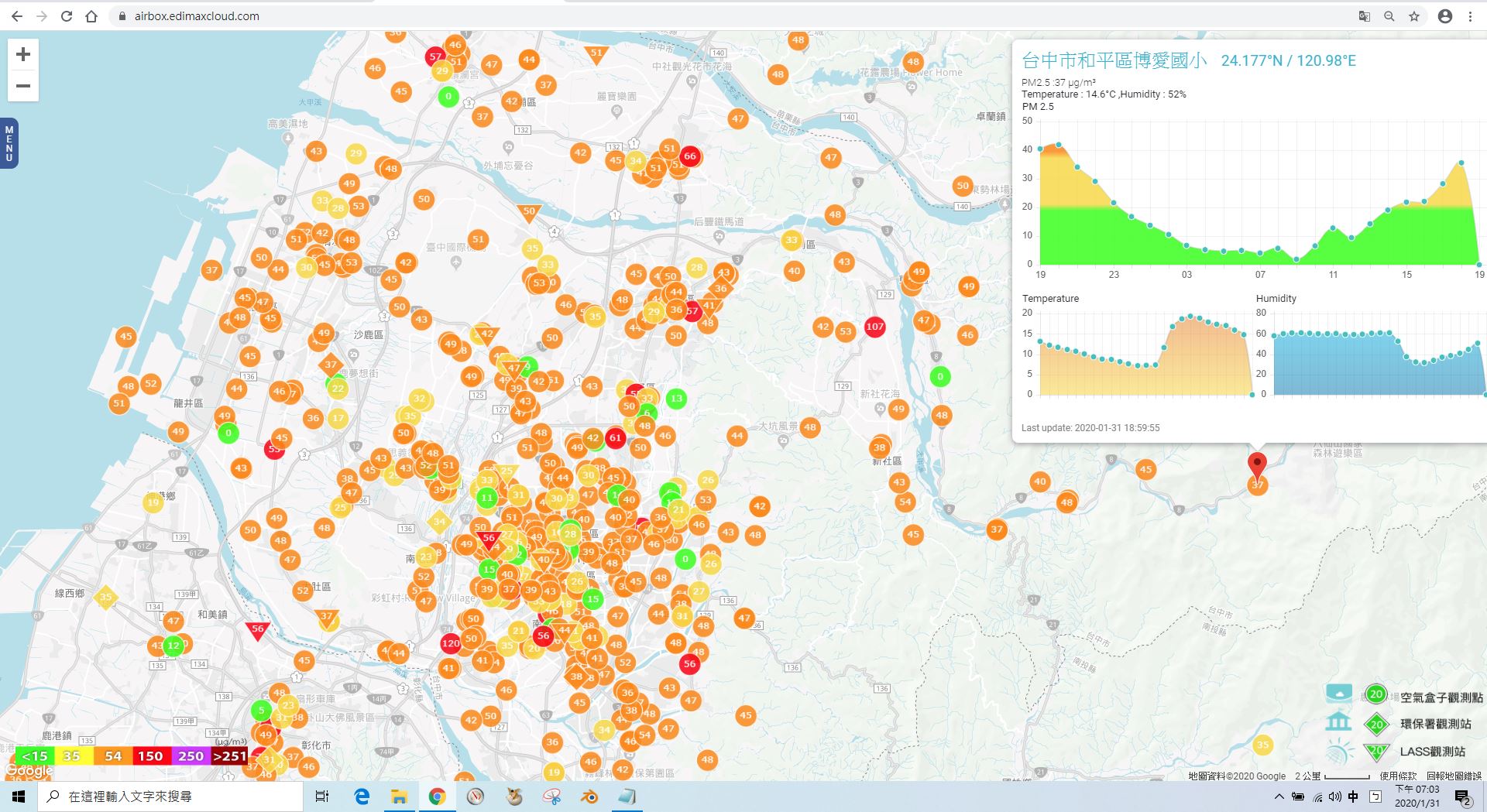This screenshot has height=812, width=1487.
Task: Zoom in the map with plus button
Action: [23, 54]
